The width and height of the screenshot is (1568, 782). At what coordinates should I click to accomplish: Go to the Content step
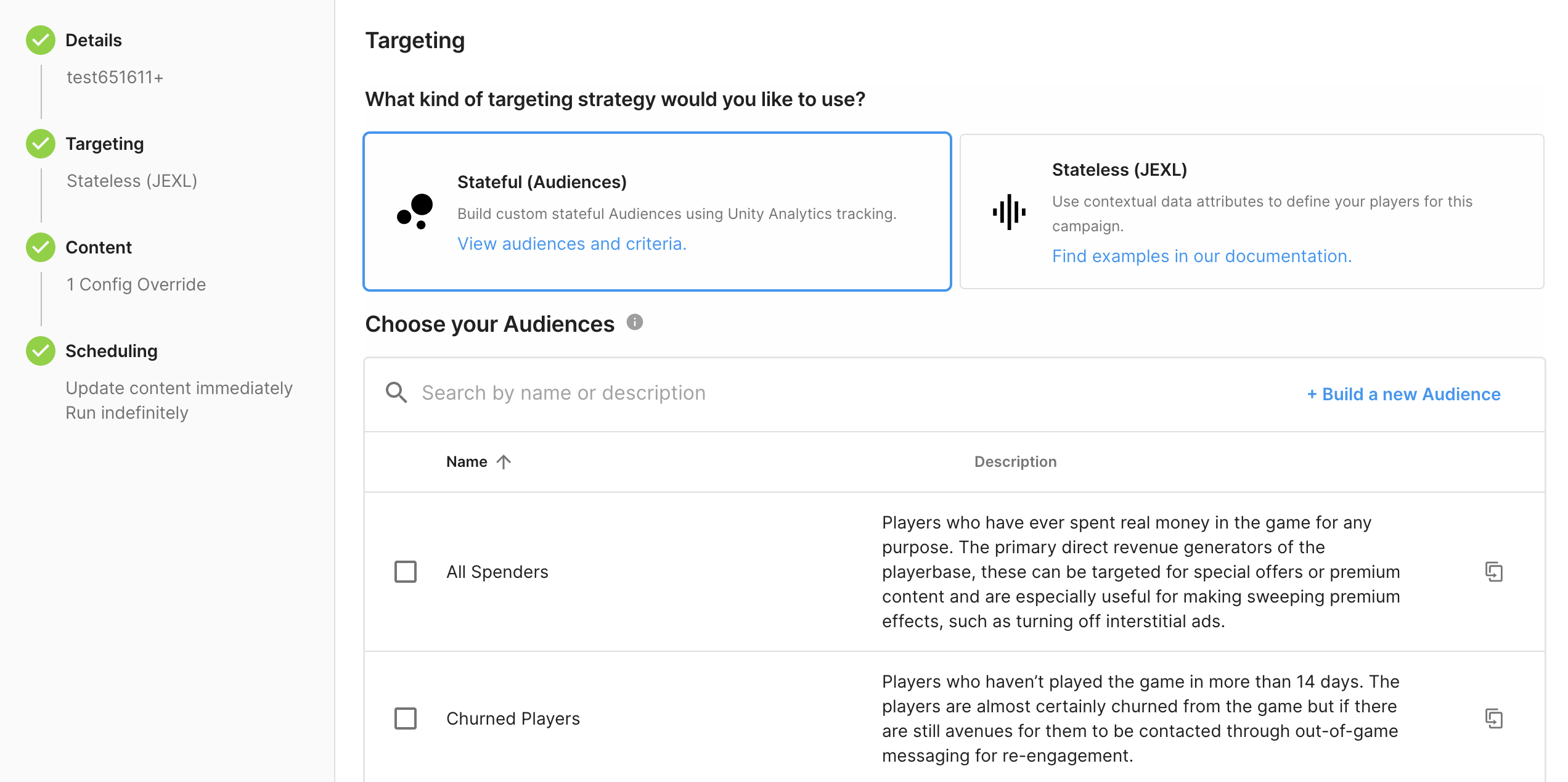click(99, 247)
